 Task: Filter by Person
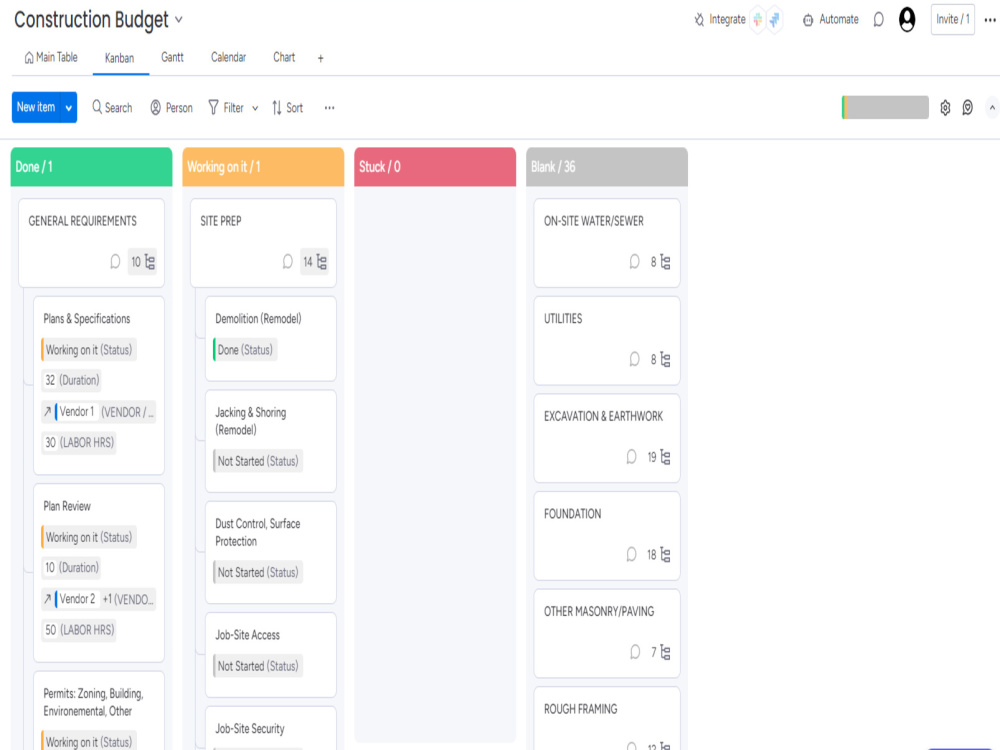[x=172, y=108]
